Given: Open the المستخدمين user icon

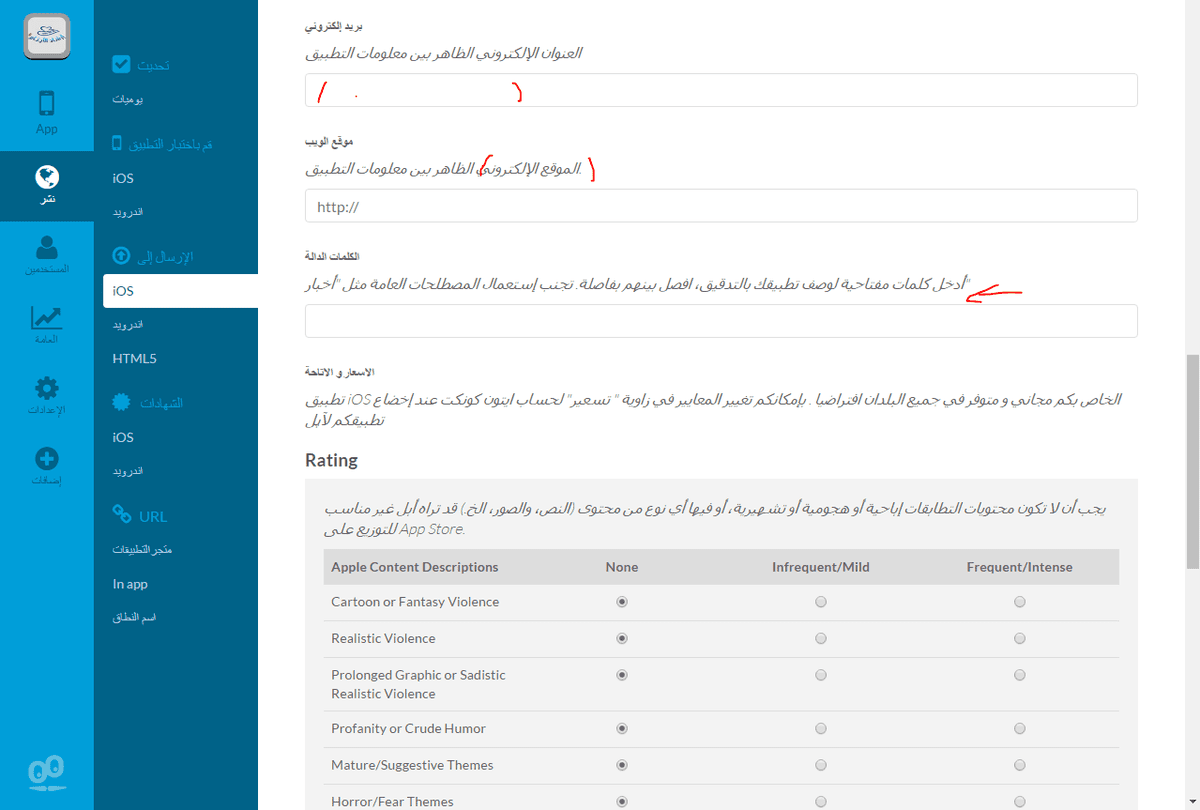Looking at the screenshot, I should point(46,248).
